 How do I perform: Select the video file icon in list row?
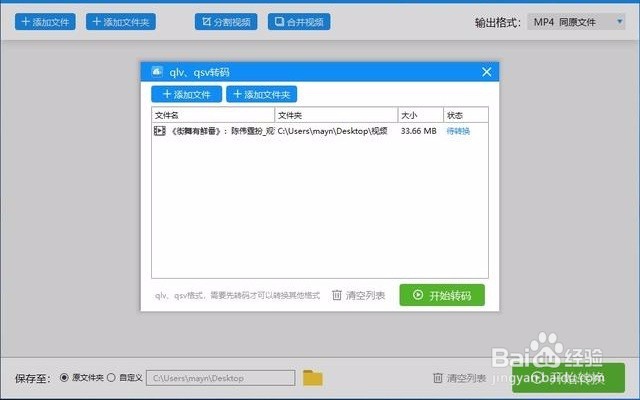pyautogui.click(x=160, y=131)
